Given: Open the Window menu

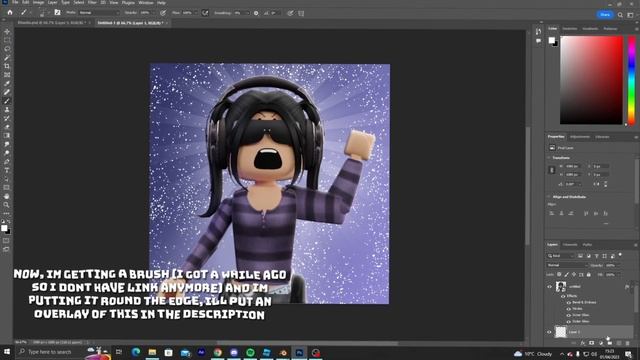Looking at the screenshot, I should 146,2.
